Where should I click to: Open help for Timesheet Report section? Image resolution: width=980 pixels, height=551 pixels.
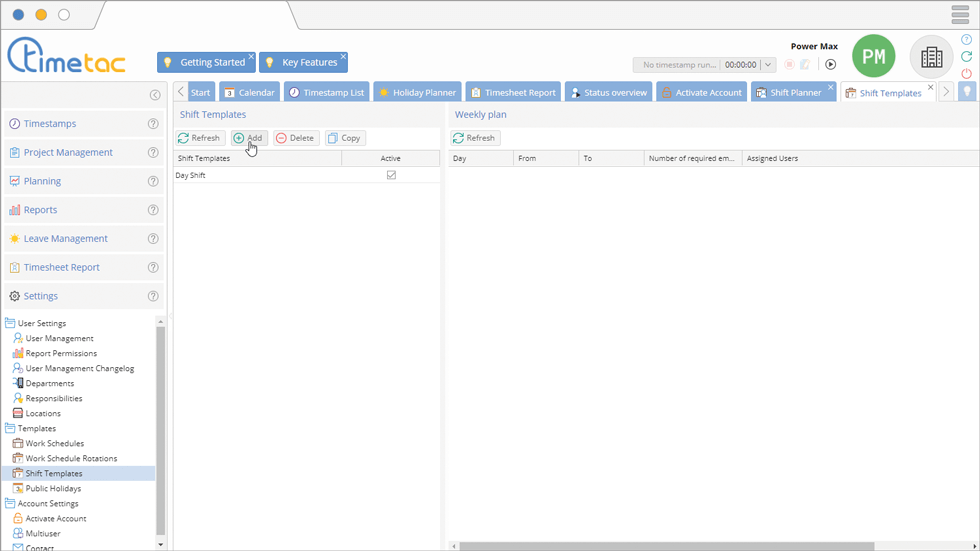tap(153, 267)
